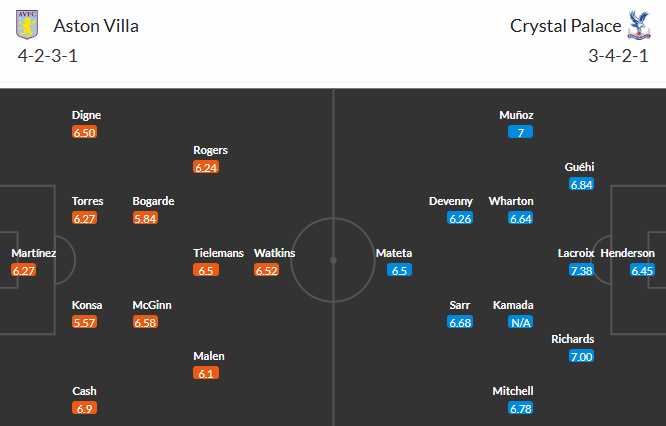Click Watkins' 6.52 rating badge
Image resolution: width=666 pixels, height=426 pixels.
[267, 270]
